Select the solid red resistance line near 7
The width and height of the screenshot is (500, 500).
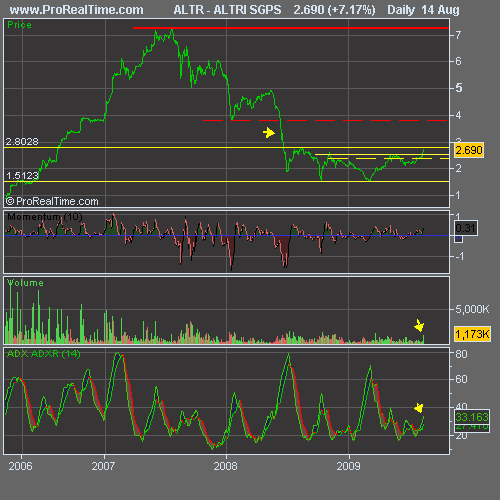pyautogui.click(x=291, y=28)
